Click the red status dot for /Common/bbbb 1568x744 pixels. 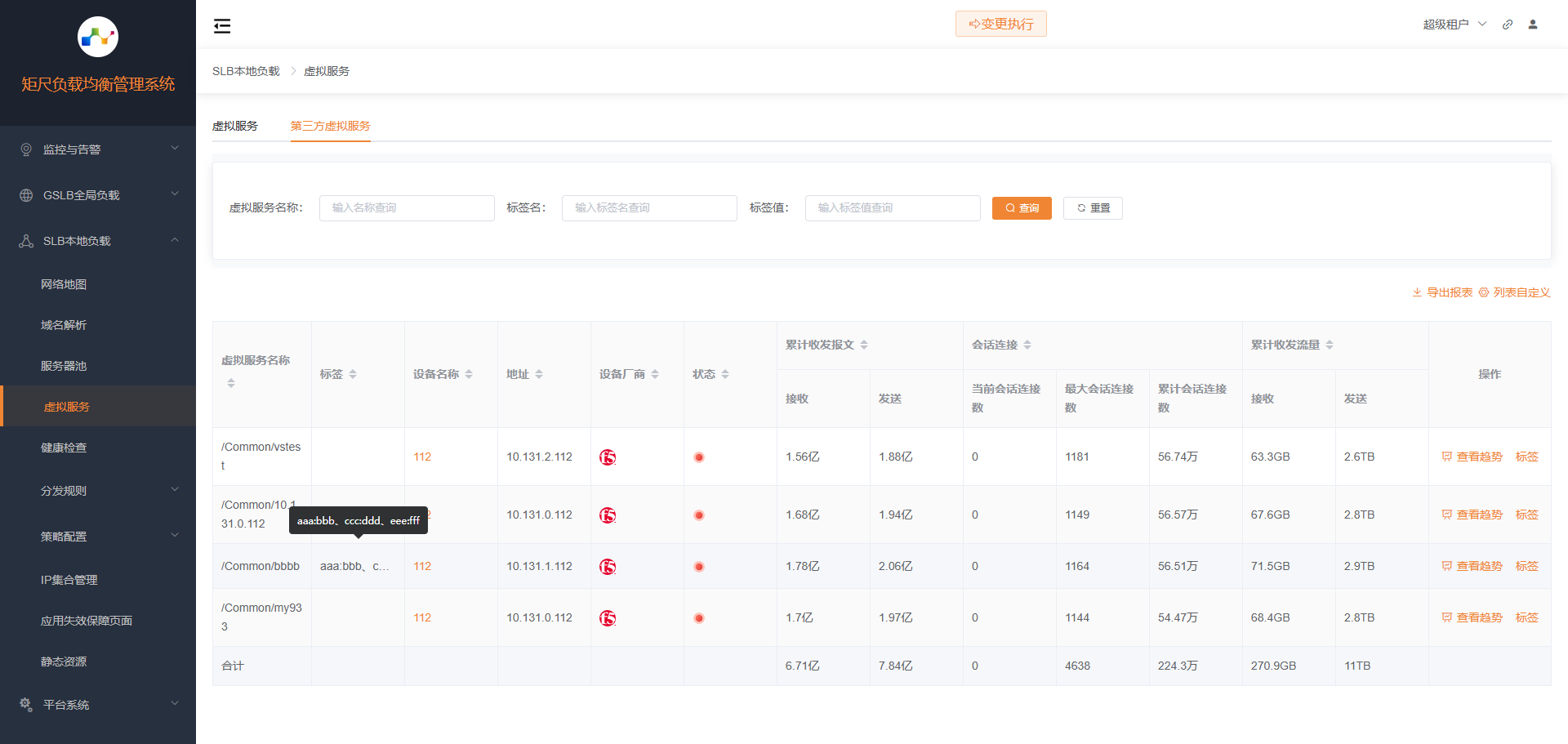(x=699, y=567)
